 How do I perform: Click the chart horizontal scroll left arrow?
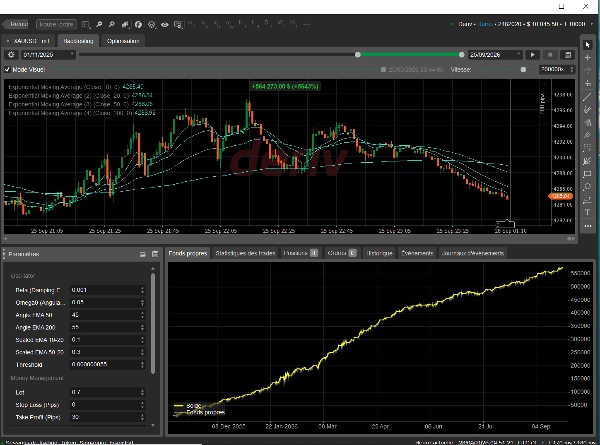[5, 239]
